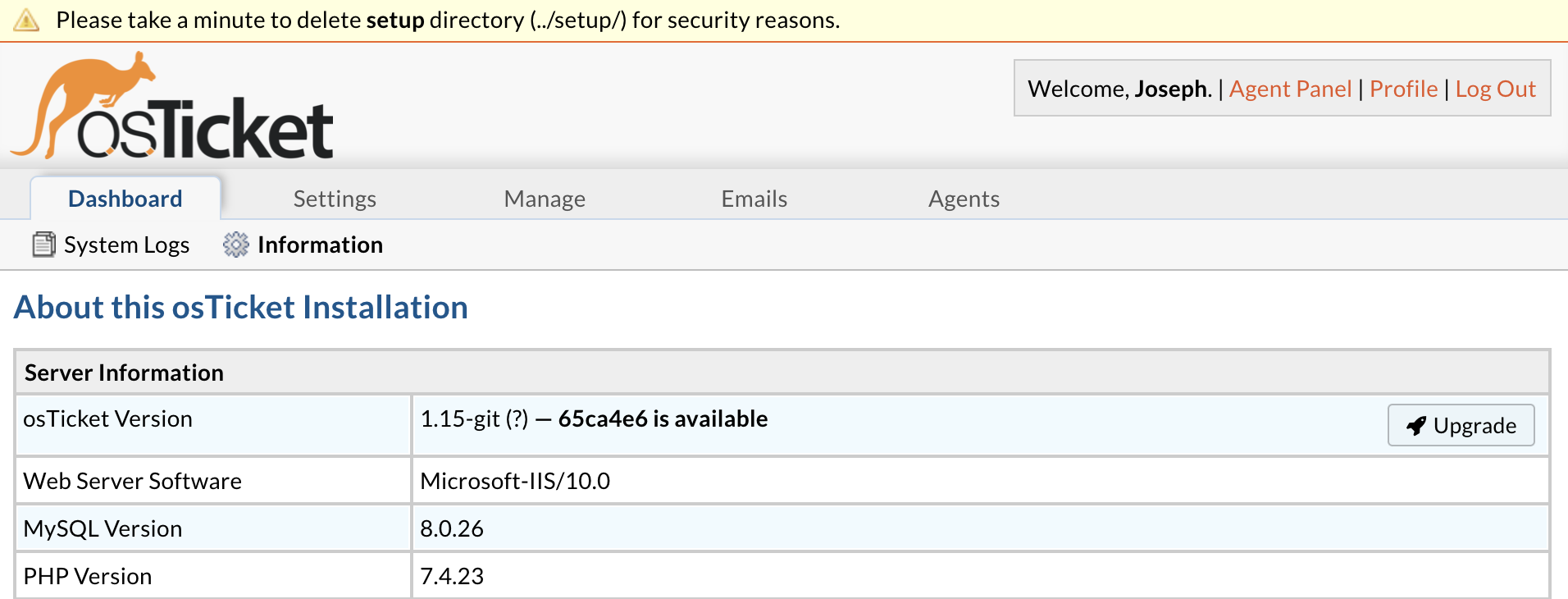Switch to the Emails tab
This screenshot has width=1568, height=599.
pyautogui.click(x=754, y=199)
